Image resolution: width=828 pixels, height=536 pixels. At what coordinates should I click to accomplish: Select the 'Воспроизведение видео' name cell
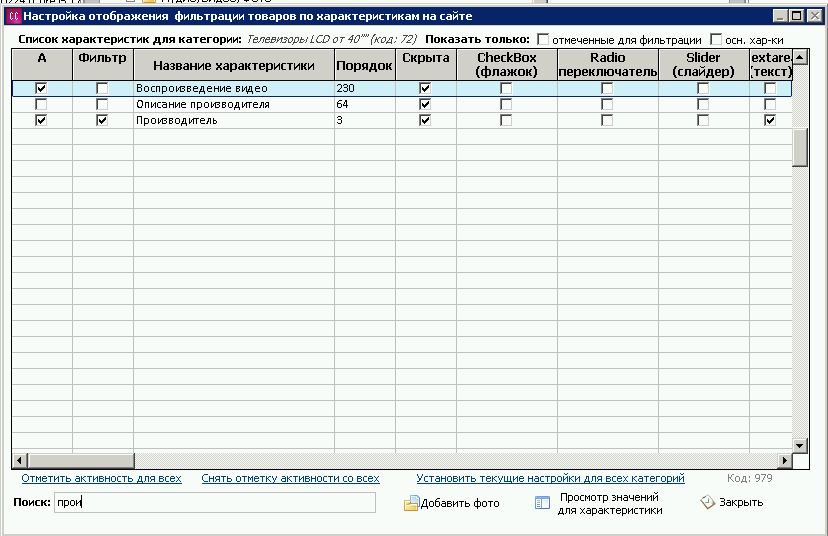coord(234,88)
